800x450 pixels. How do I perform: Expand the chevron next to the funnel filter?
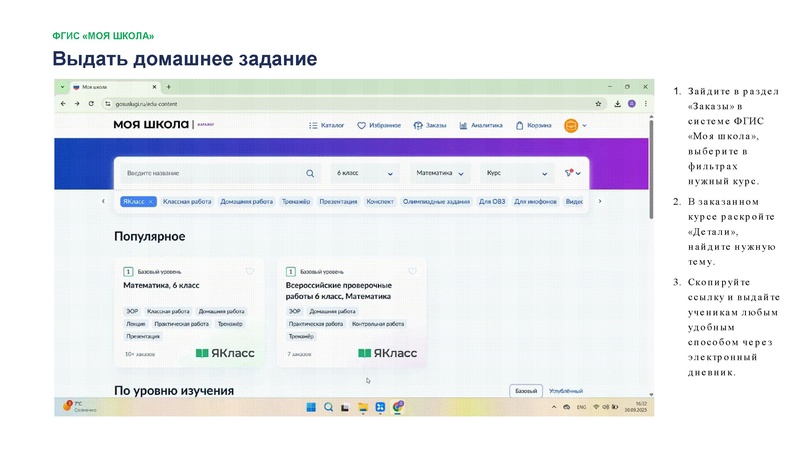pos(578,173)
